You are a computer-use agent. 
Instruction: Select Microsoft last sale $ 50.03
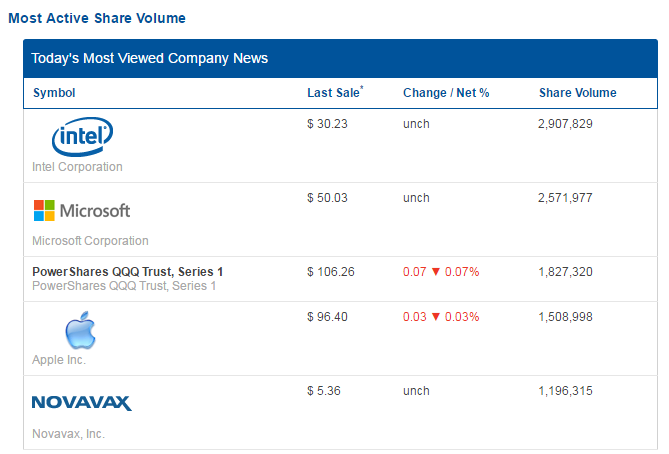[x=327, y=198]
